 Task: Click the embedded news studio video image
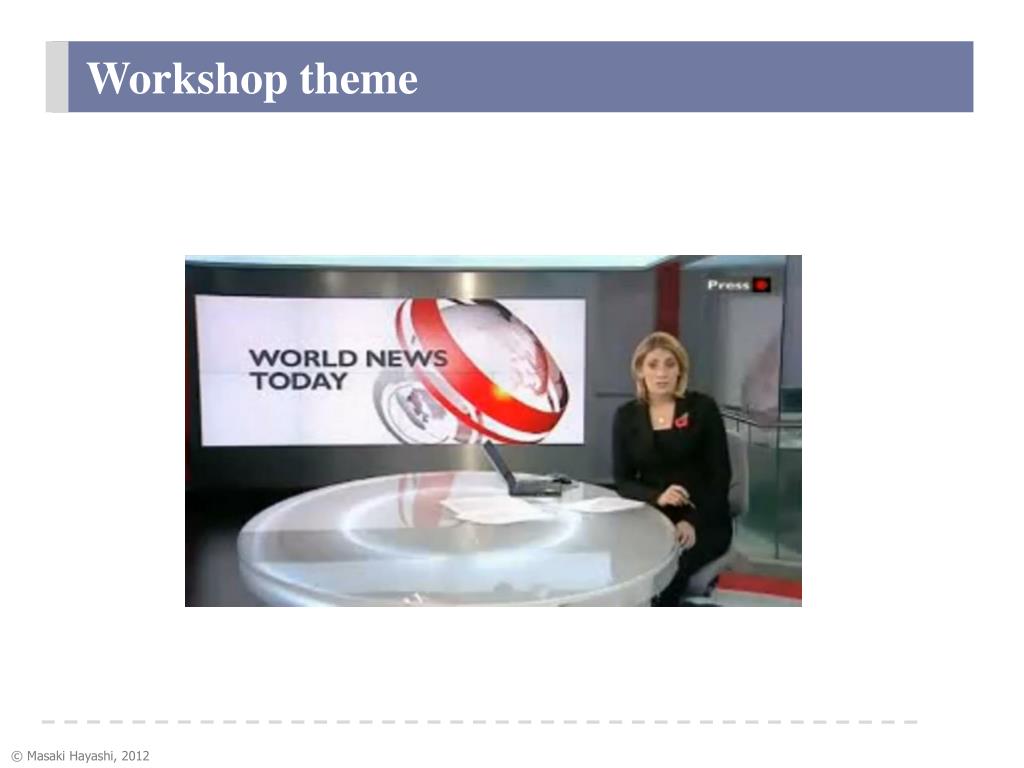pyautogui.click(x=493, y=431)
